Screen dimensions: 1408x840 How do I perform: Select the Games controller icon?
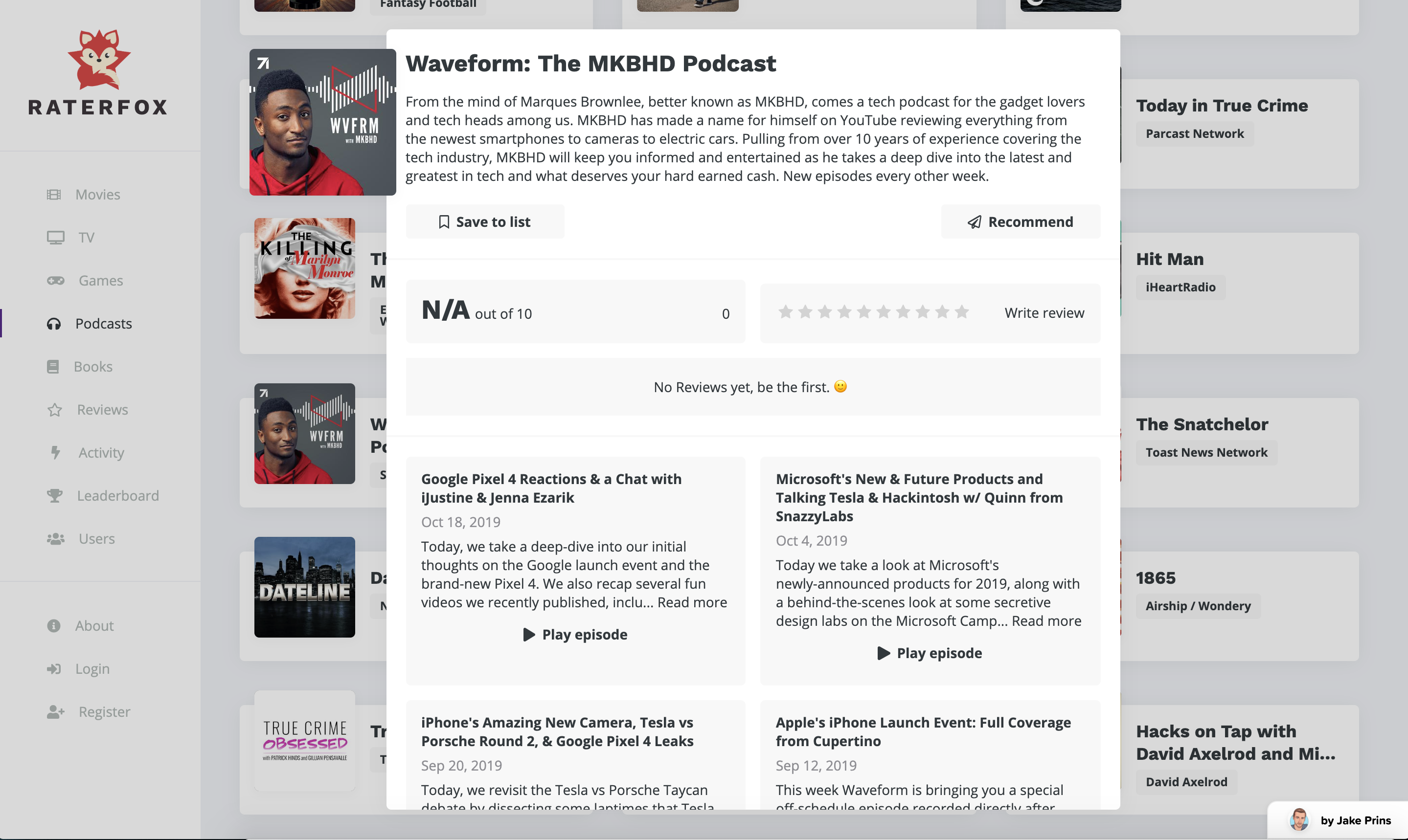[55, 281]
